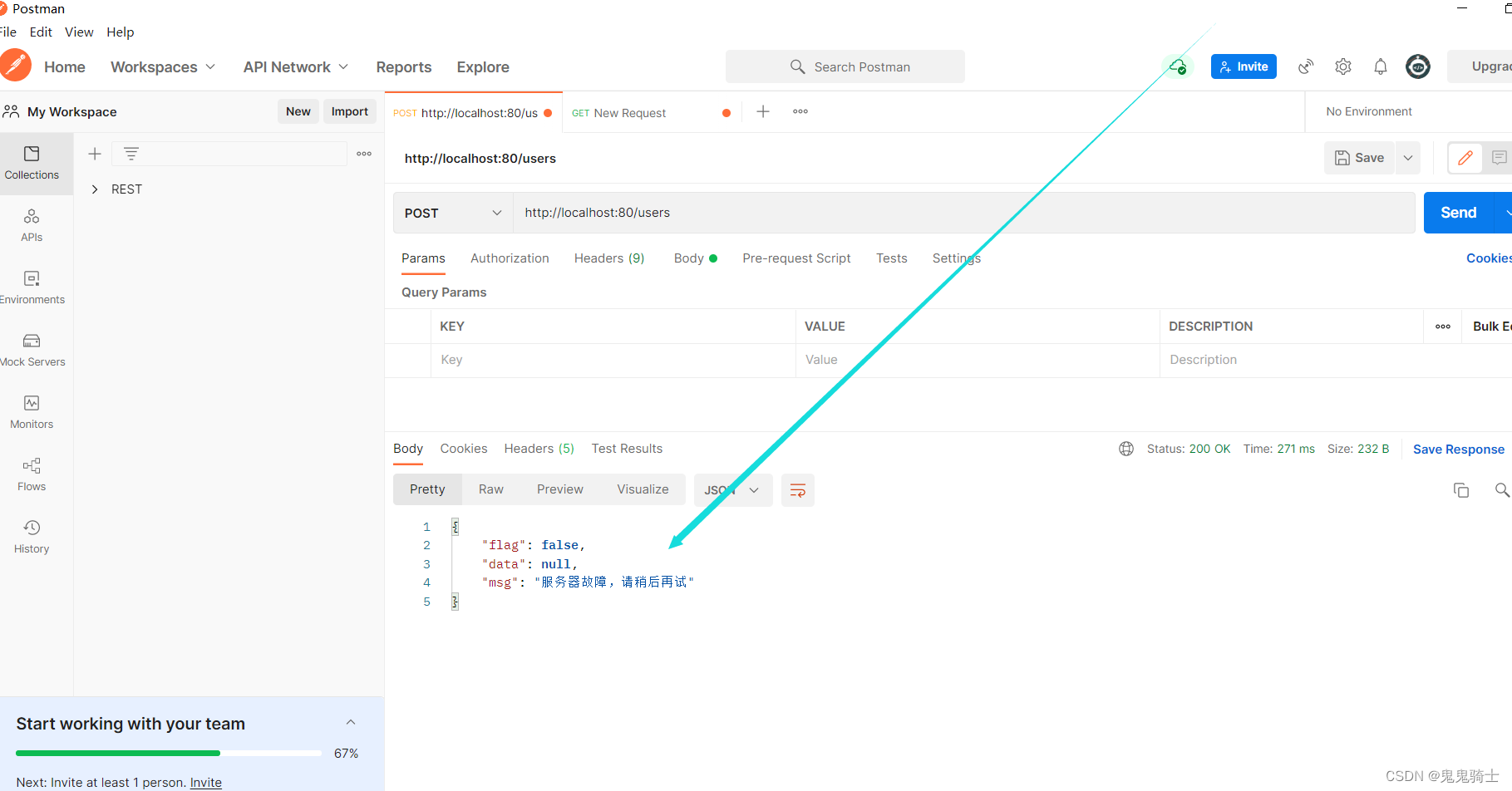Open the No Environment selector
Viewport: 1512px width, 791px height.
(1369, 111)
